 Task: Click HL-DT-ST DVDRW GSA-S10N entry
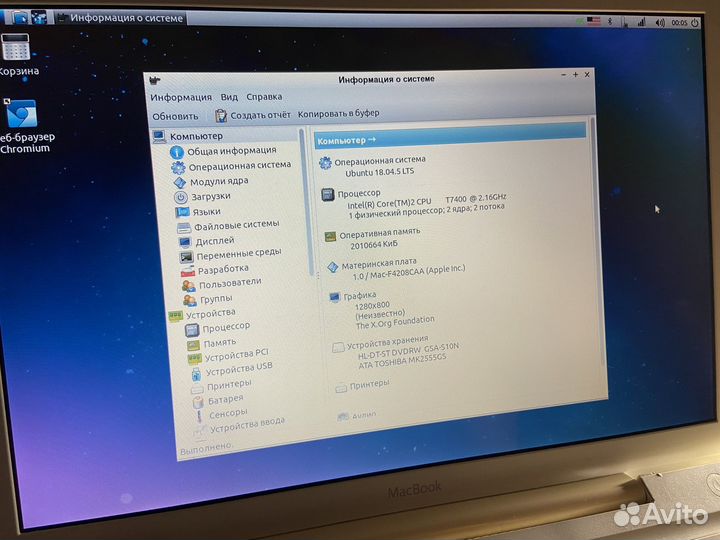tap(408, 351)
